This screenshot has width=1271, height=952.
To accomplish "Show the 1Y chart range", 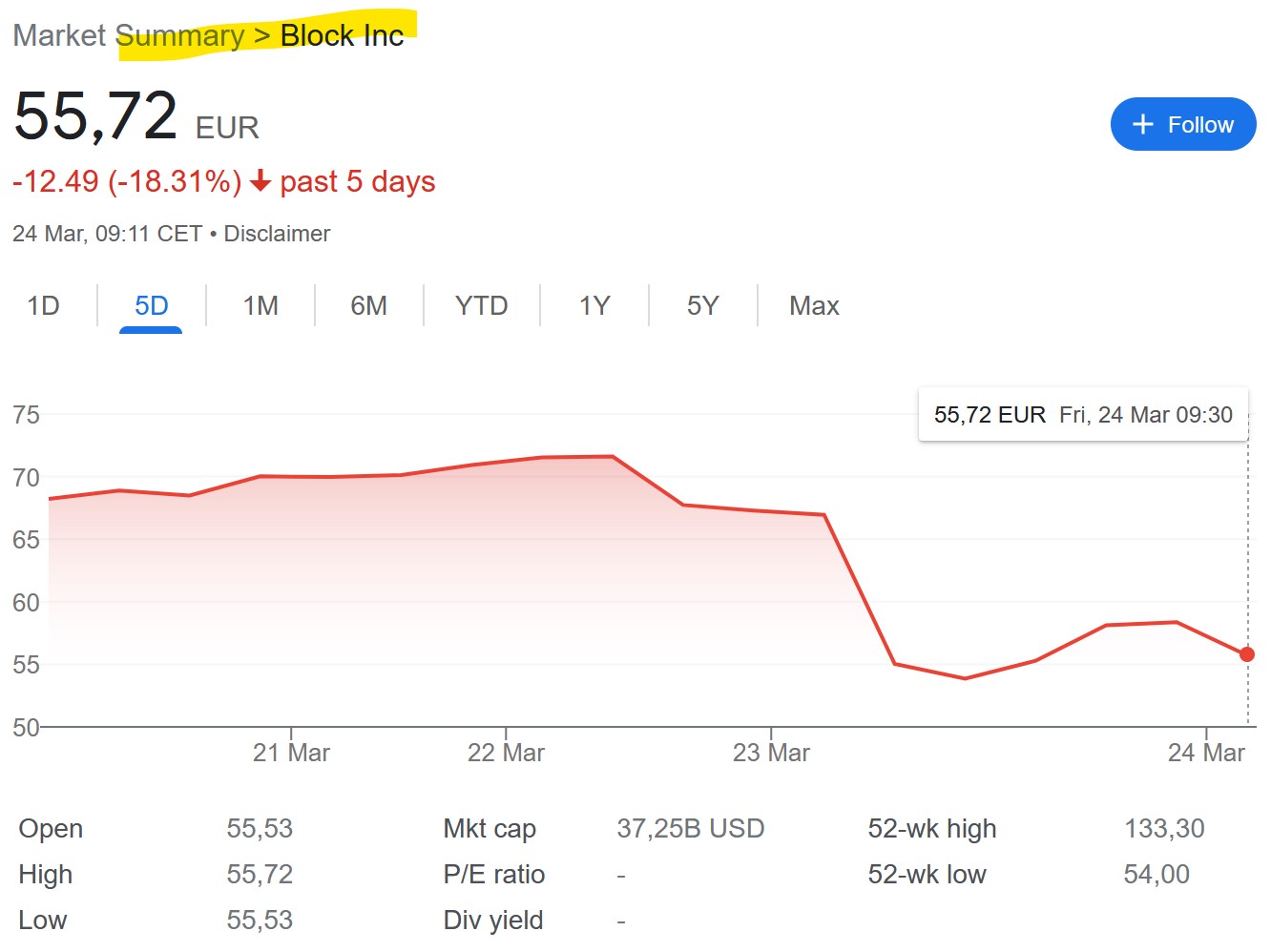I will click(594, 305).
